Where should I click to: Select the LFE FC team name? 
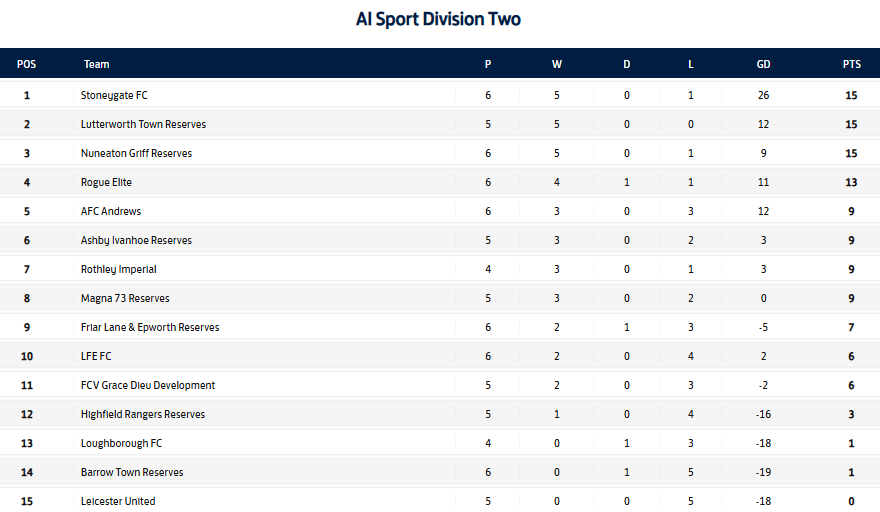coord(96,356)
